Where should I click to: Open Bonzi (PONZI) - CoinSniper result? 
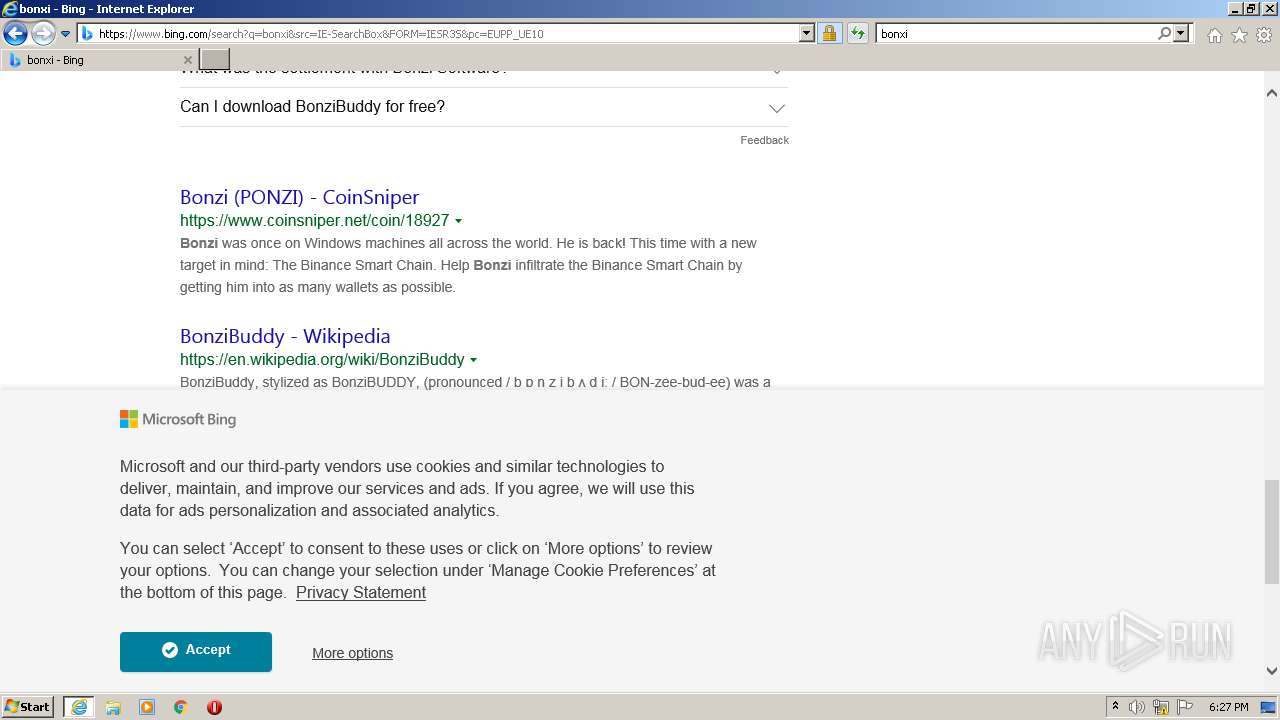coord(299,197)
